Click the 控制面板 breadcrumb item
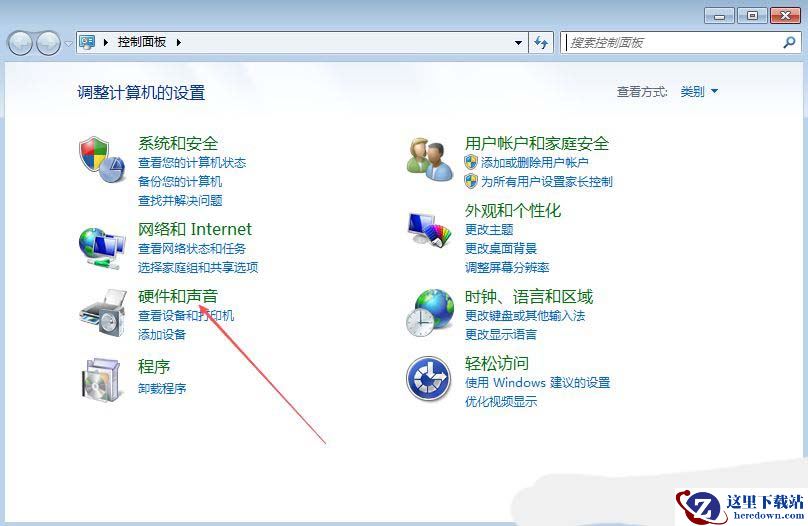The height and width of the screenshot is (526, 808). pyautogui.click(x=142, y=42)
